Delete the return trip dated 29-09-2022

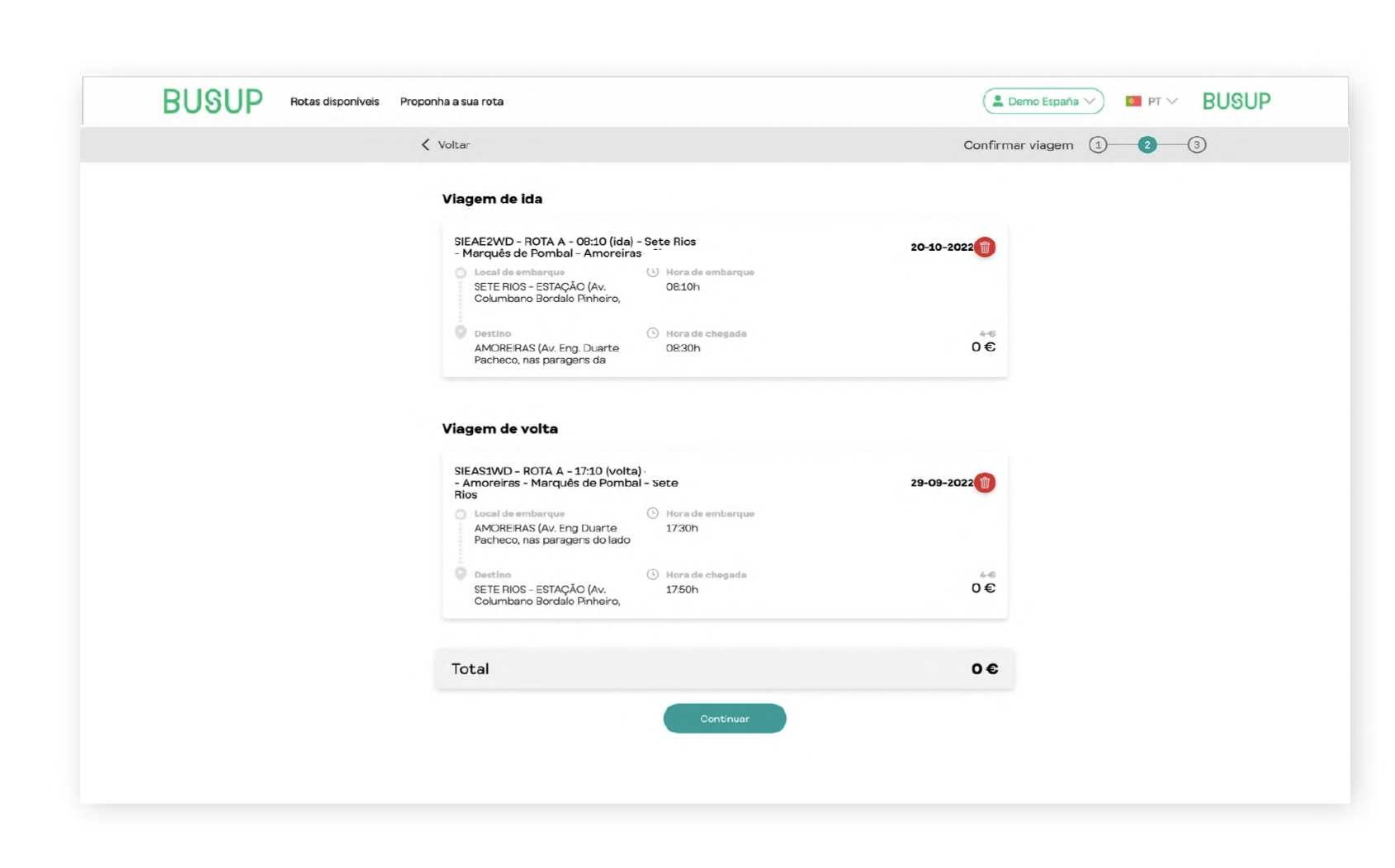[x=985, y=483]
